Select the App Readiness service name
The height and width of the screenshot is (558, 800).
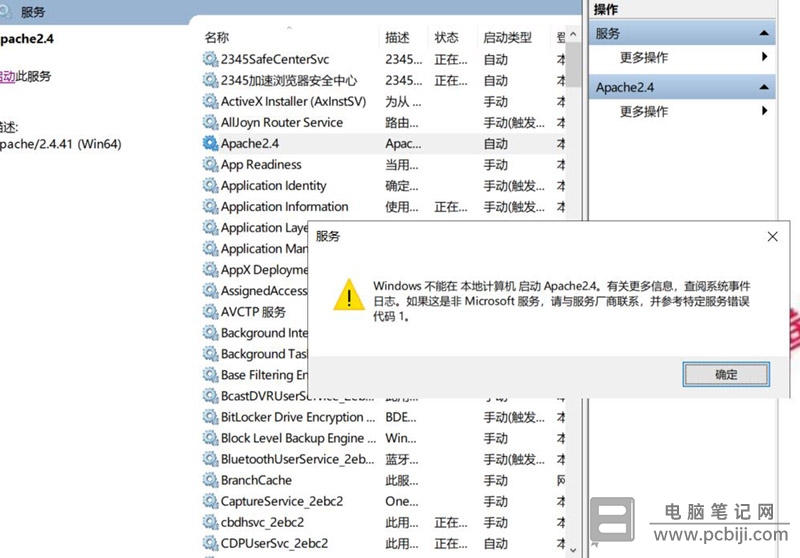(x=261, y=164)
